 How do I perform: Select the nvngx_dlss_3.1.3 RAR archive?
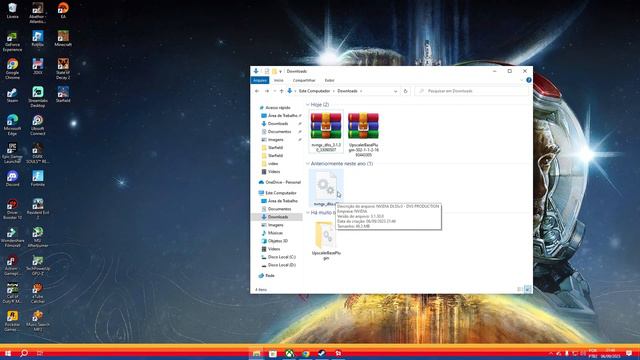pos(326,132)
